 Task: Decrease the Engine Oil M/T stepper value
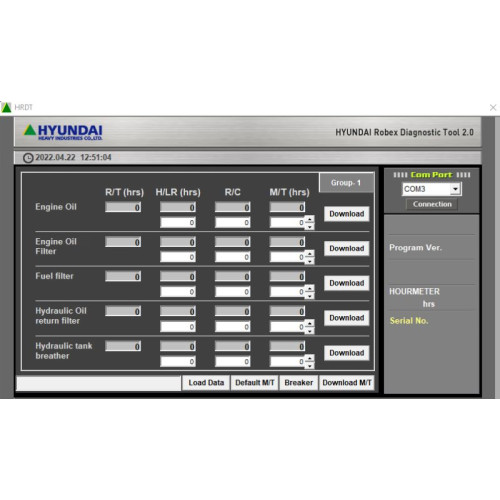[310, 226]
